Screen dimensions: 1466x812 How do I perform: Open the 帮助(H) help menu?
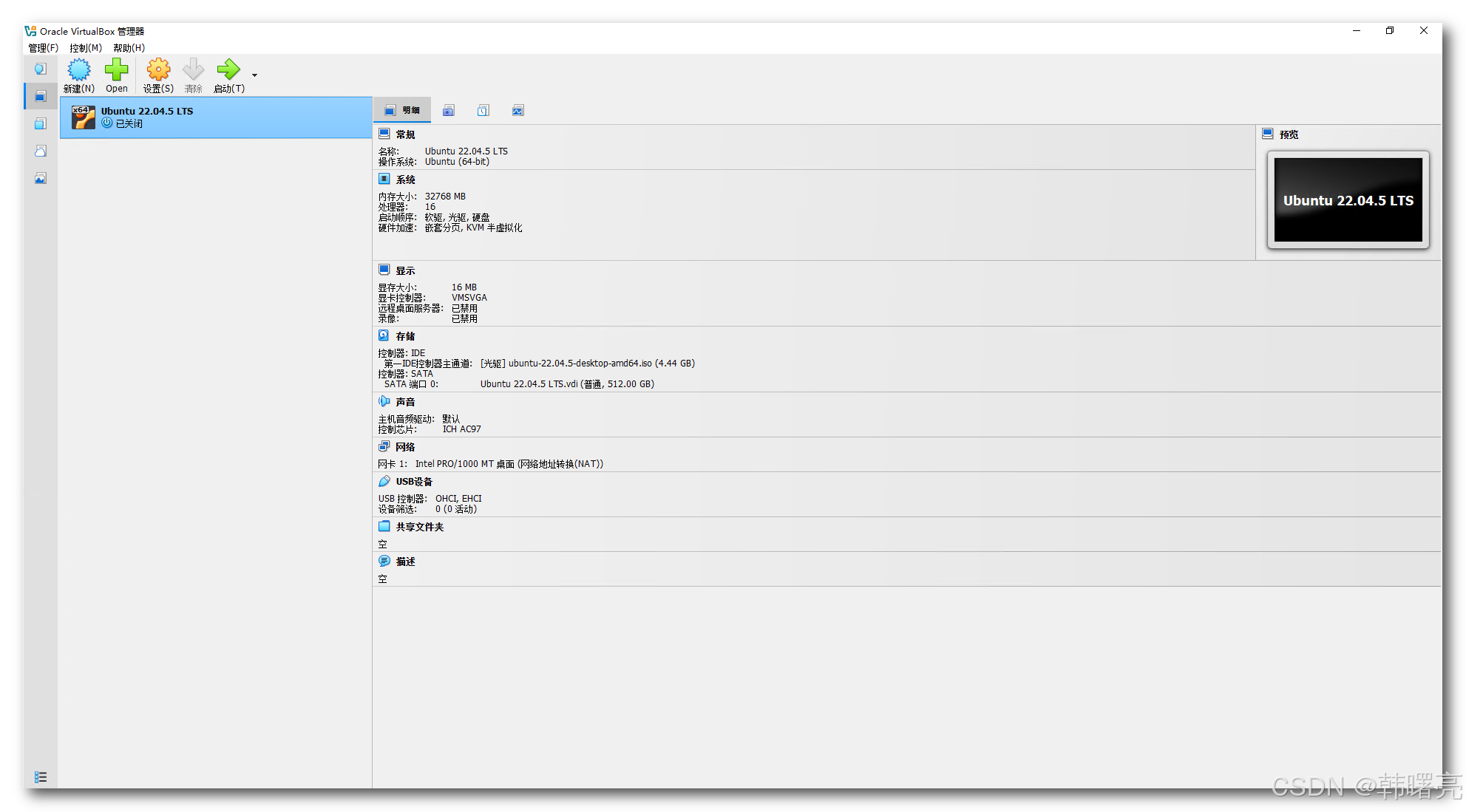pyautogui.click(x=128, y=47)
